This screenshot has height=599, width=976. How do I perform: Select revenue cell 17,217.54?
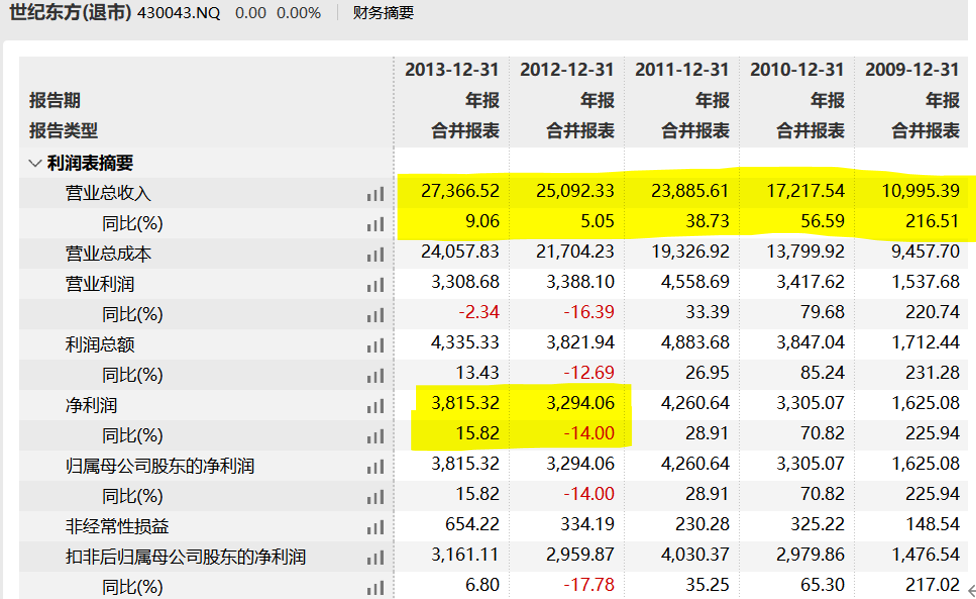point(805,191)
